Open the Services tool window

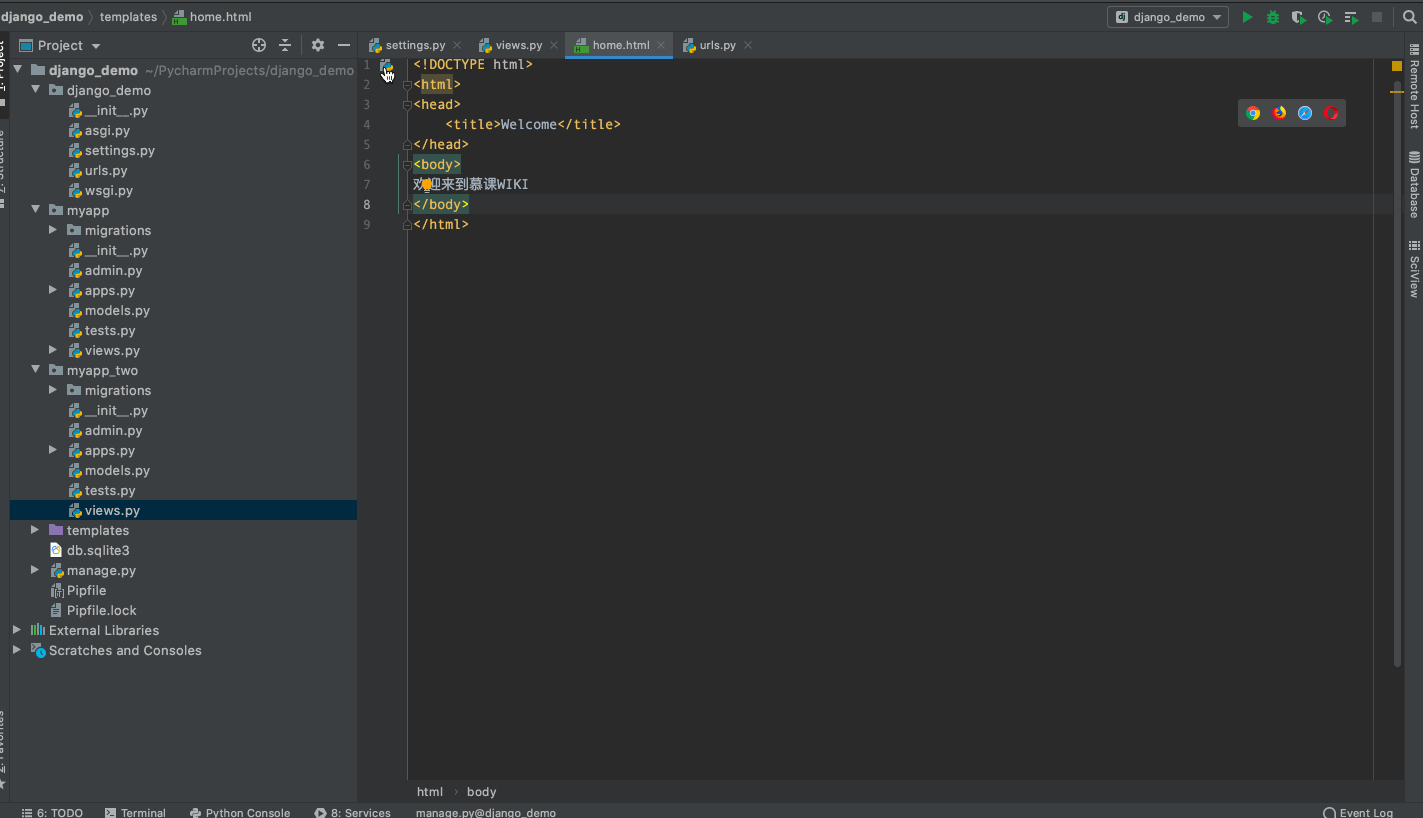coord(352,812)
